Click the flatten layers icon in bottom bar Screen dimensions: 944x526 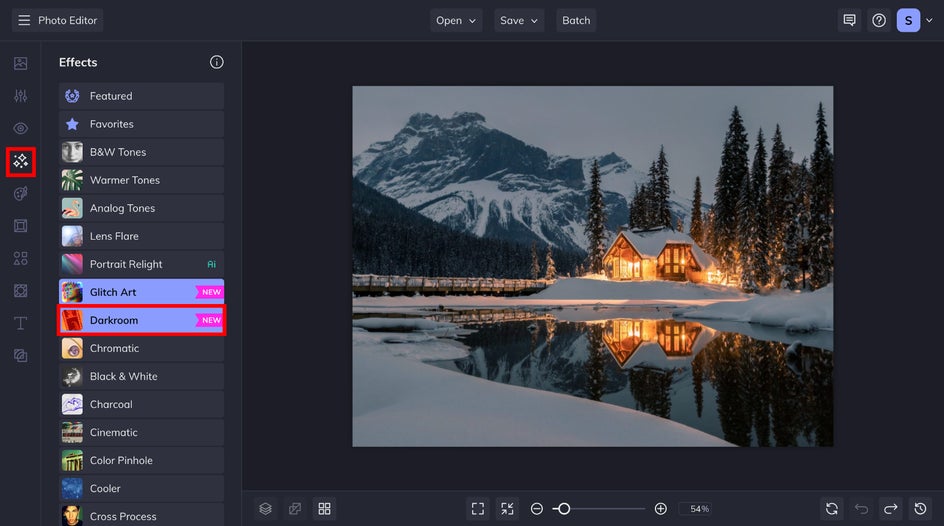295,509
